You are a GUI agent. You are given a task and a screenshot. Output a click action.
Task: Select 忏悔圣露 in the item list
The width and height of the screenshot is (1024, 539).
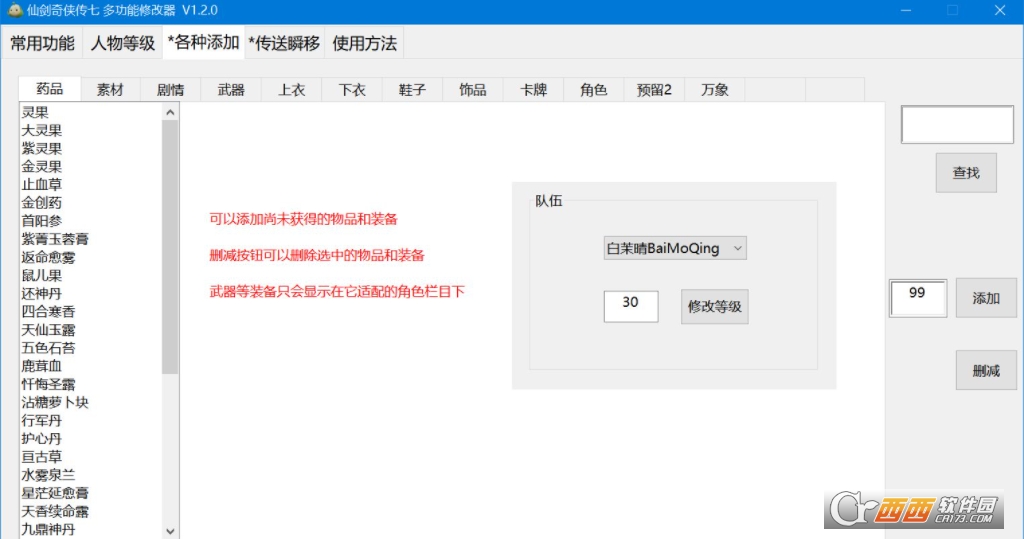coord(48,384)
